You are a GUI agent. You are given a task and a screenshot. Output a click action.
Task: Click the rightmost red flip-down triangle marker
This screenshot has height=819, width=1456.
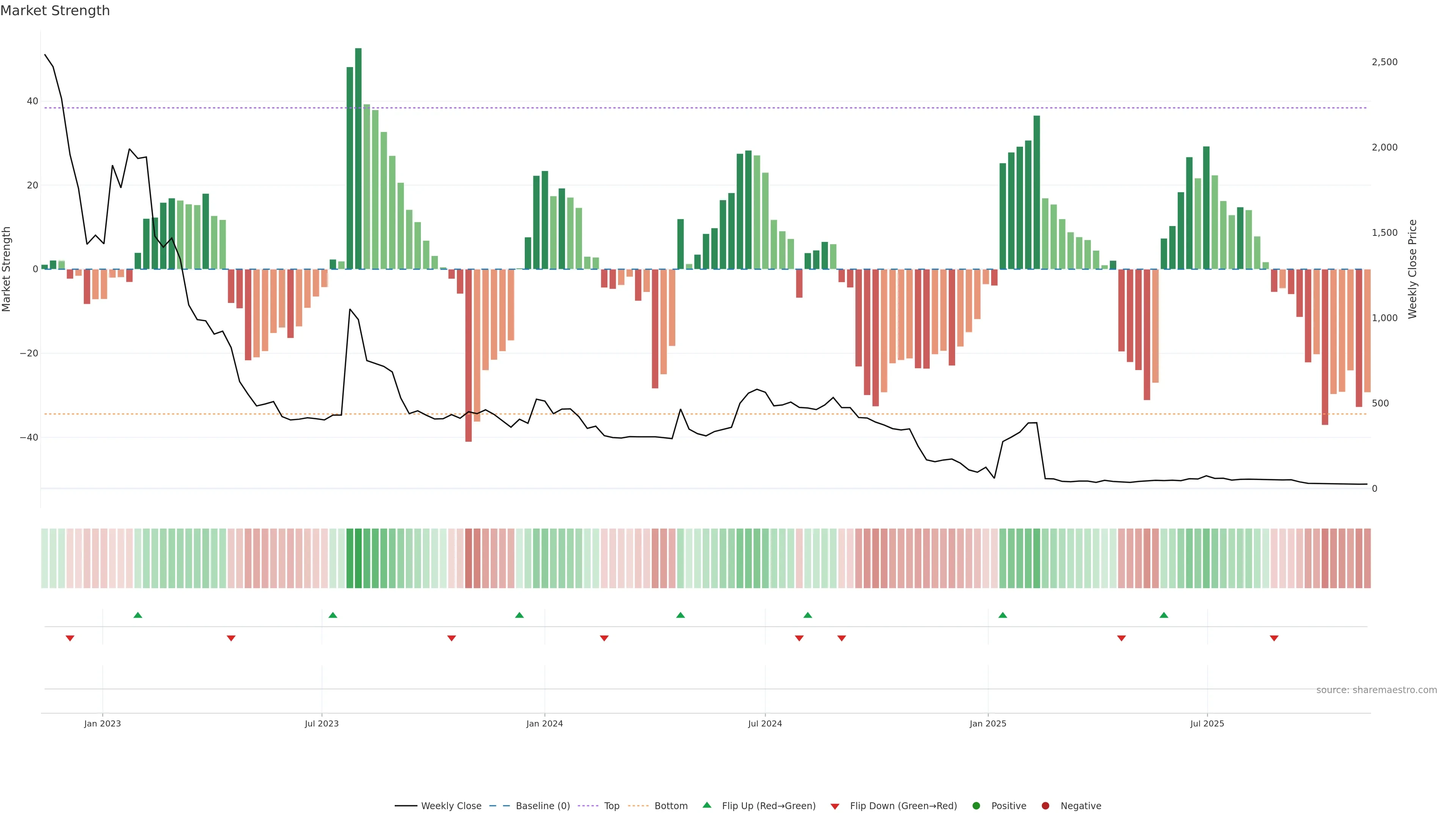(x=1274, y=638)
